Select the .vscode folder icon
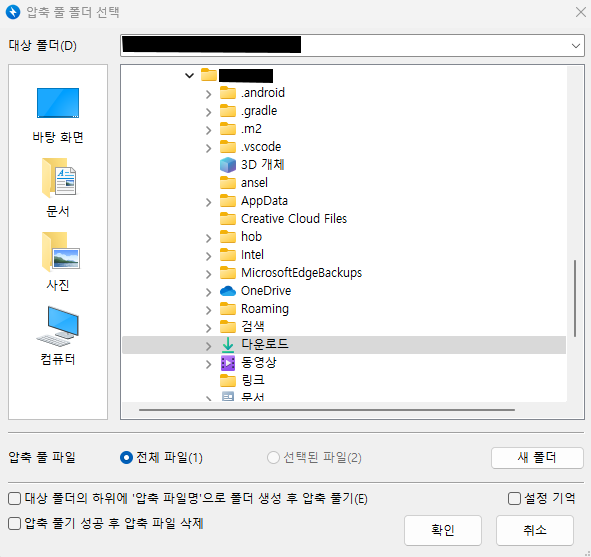Image resolution: width=591 pixels, height=557 pixels. click(228, 147)
